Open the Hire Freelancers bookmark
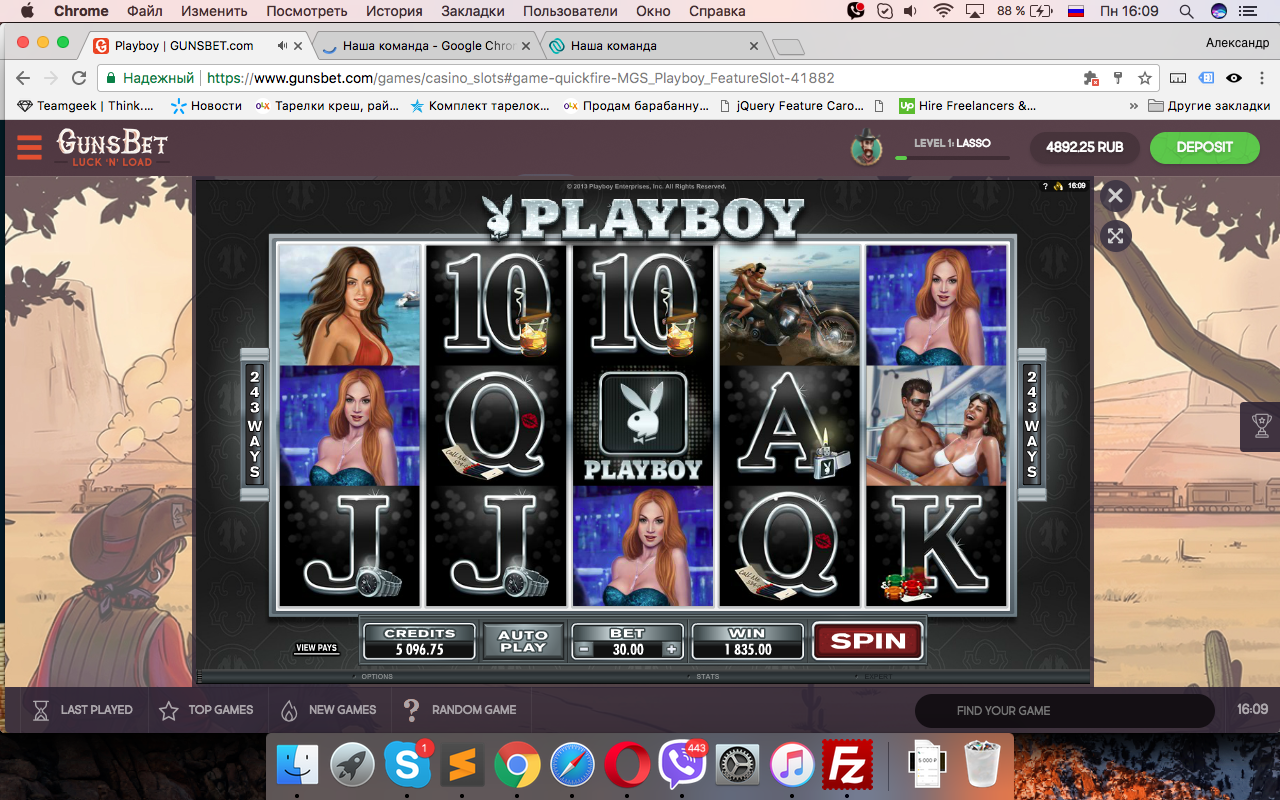1280x800 pixels. [x=968, y=106]
